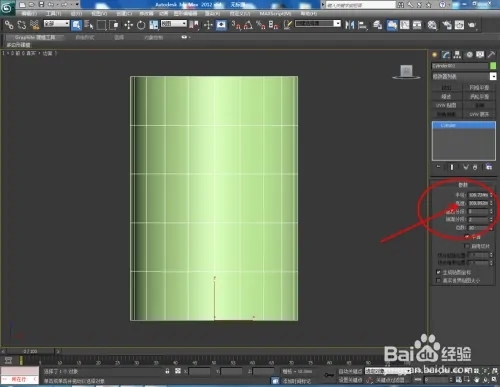Open the Help menu next to MAXScript
The width and height of the screenshot is (500, 387).
pos(309,14)
